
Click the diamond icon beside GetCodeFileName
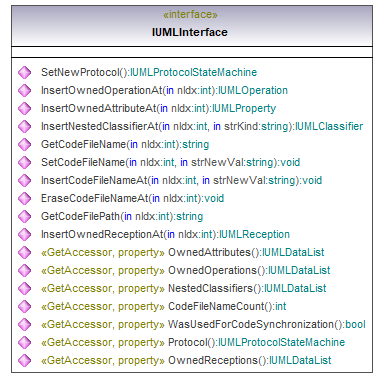(x=24, y=144)
